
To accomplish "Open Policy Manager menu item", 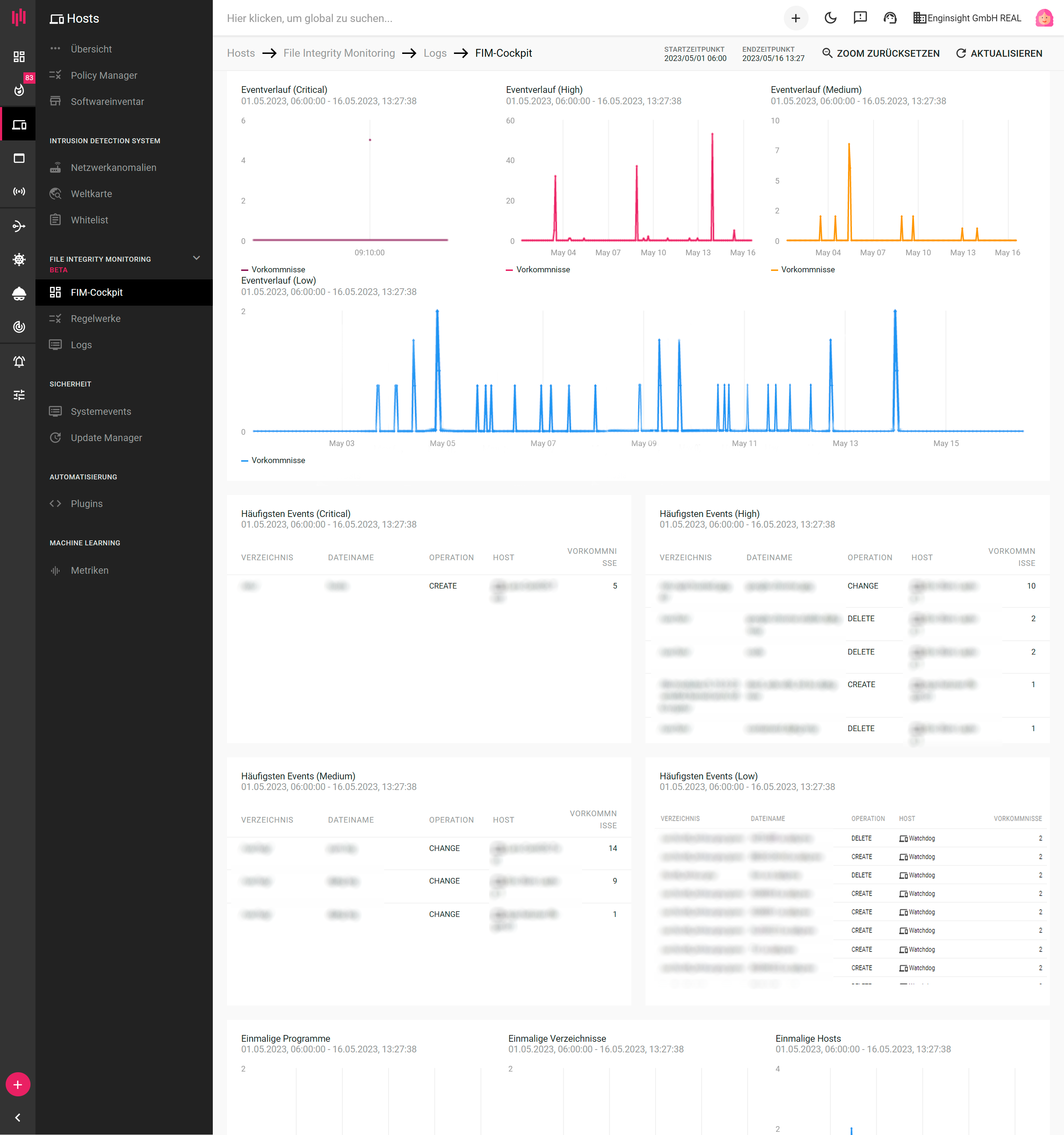I will (103, 76).
